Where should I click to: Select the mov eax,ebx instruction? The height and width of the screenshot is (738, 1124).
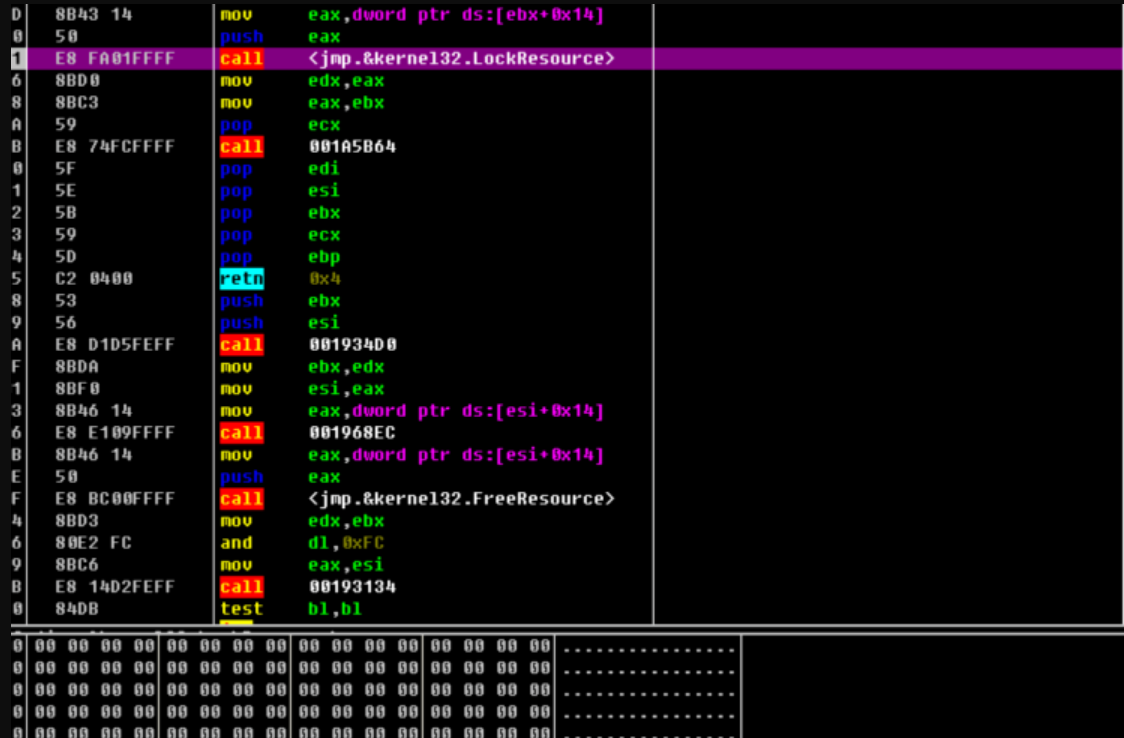tap(302, 103)
